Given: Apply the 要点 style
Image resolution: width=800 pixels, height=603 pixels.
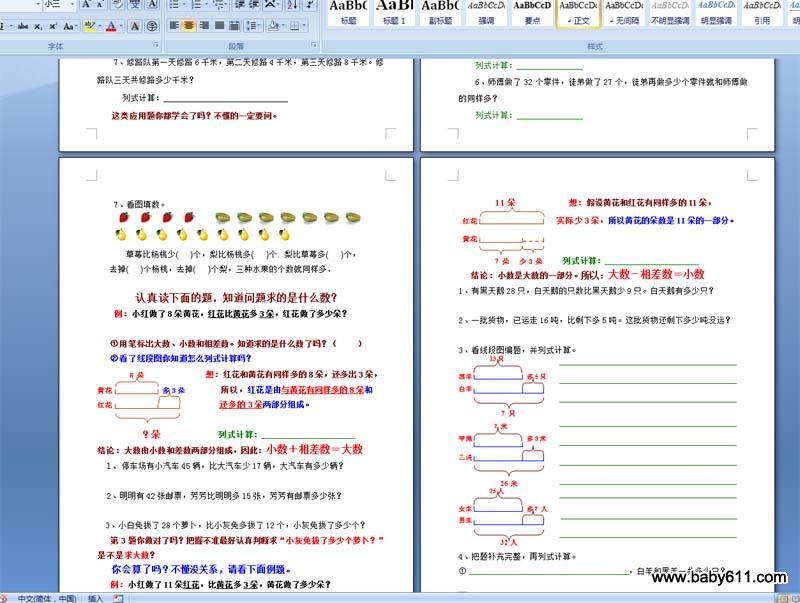Looking at the screenshot, I should 532,13.
